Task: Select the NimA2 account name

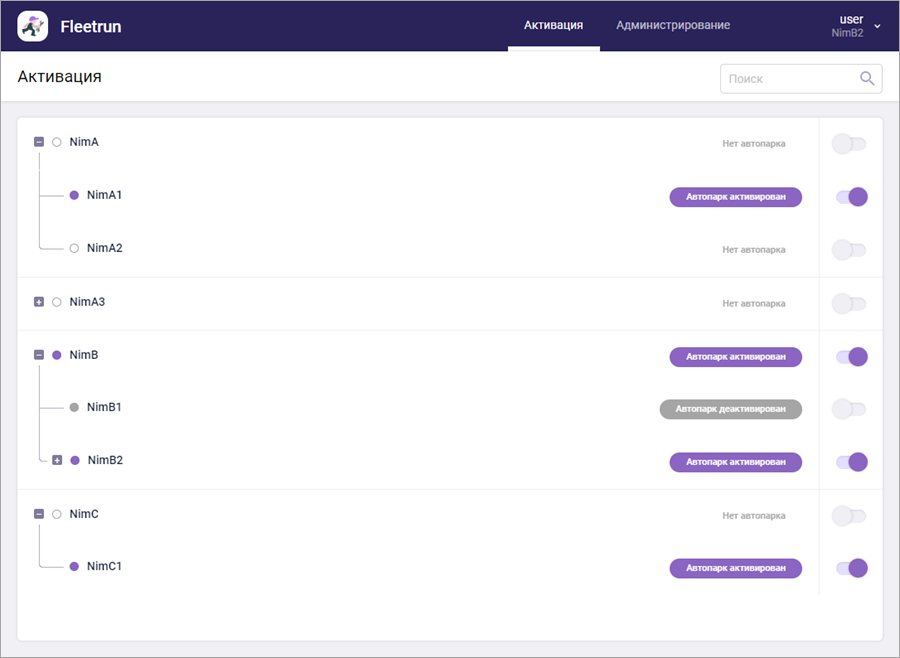Action: coord(104,248)
